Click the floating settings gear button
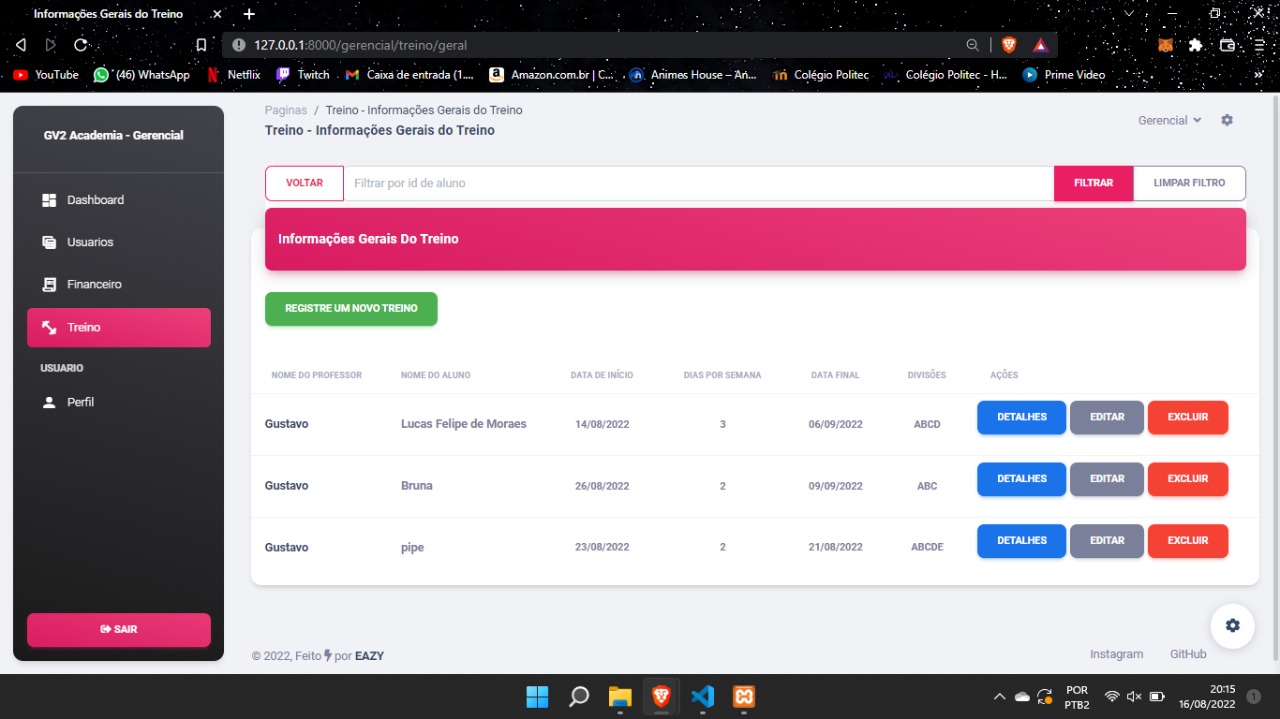Viewport: 1280px width, 719px height. click(x=1232, y=625)
